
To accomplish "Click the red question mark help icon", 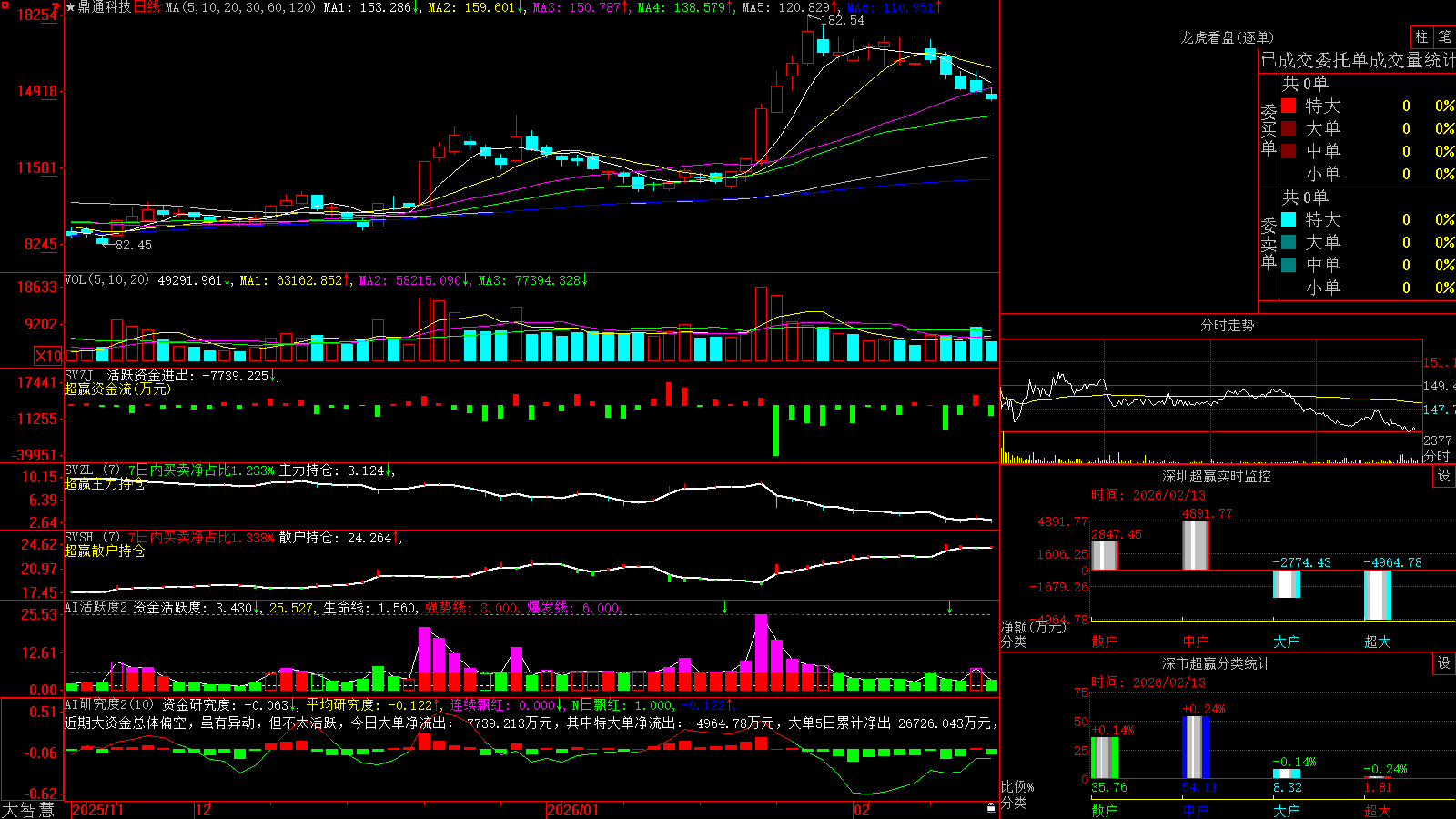I will (56, 6).
